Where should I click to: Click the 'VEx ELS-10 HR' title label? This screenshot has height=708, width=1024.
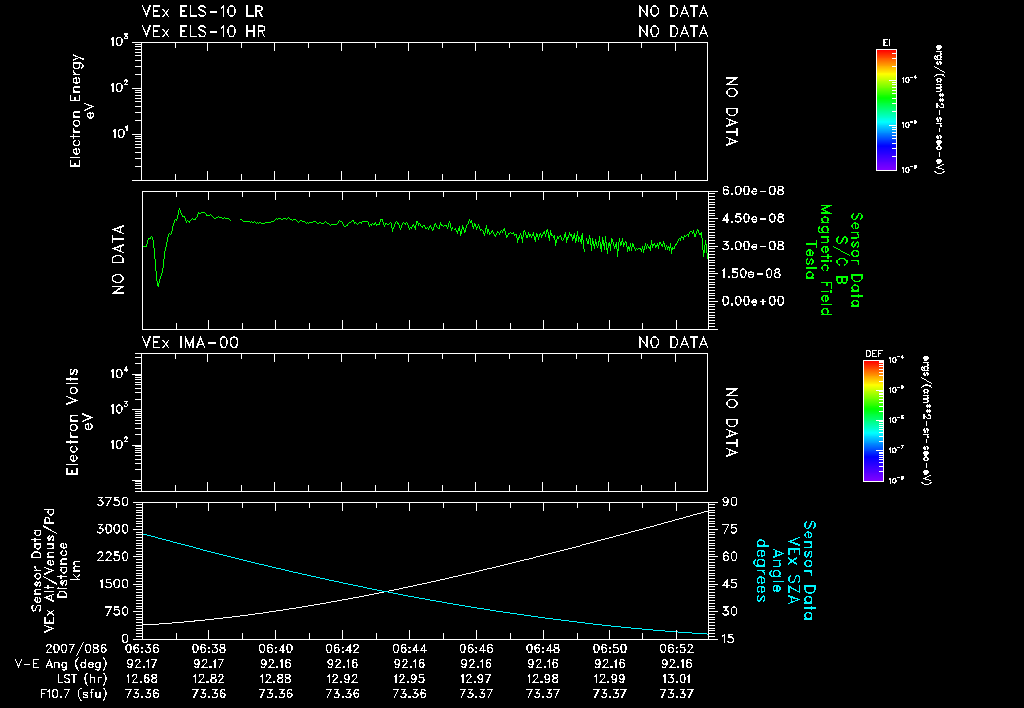[204, 31]
